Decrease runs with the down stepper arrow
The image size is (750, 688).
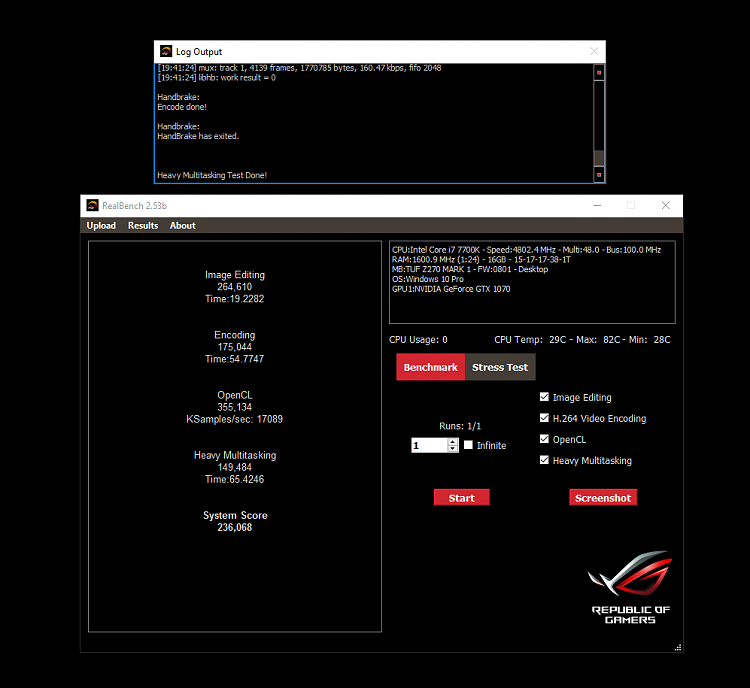coord(452,448)
